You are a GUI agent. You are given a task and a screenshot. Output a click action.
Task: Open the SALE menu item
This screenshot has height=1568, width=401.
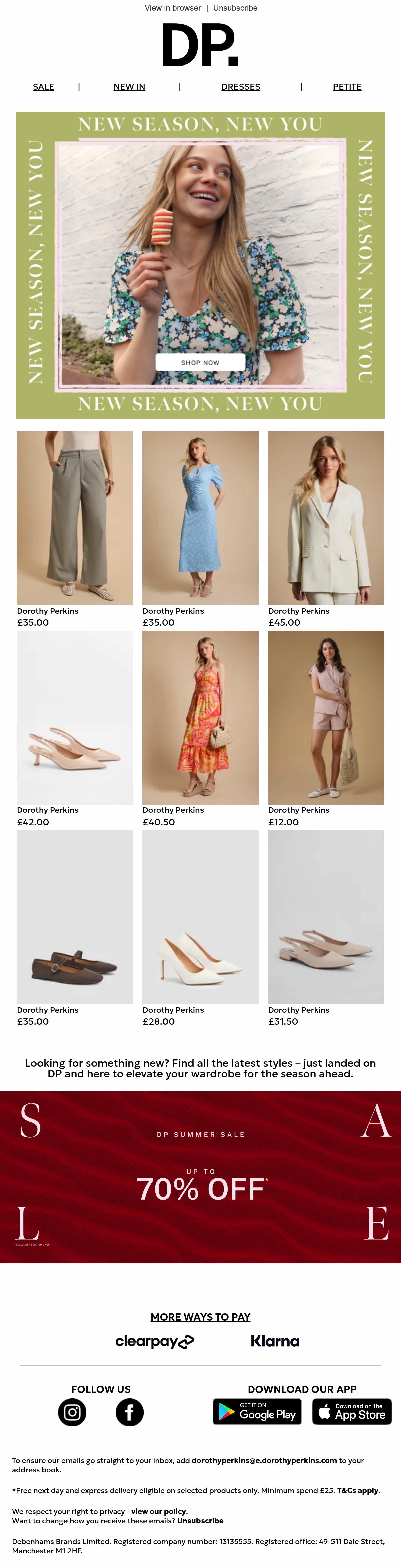[43, 87]
